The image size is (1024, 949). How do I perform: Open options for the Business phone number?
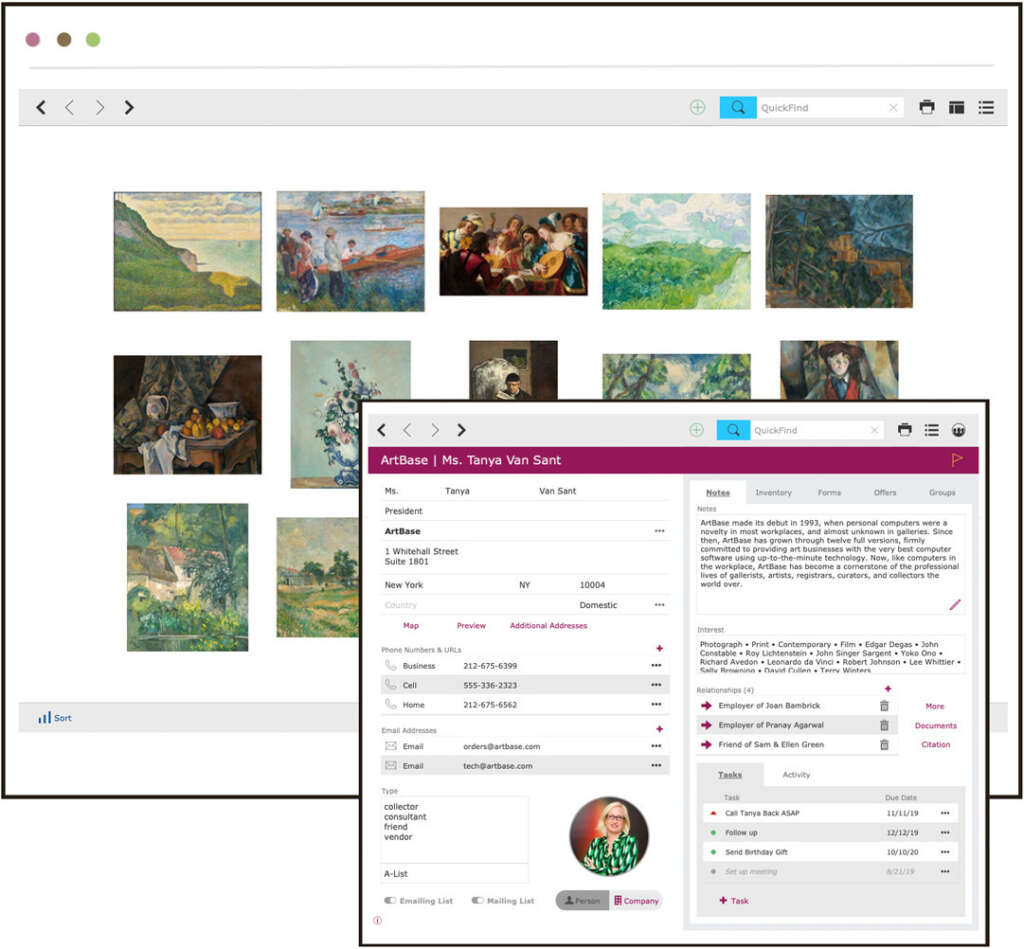[x=656, y=666]
